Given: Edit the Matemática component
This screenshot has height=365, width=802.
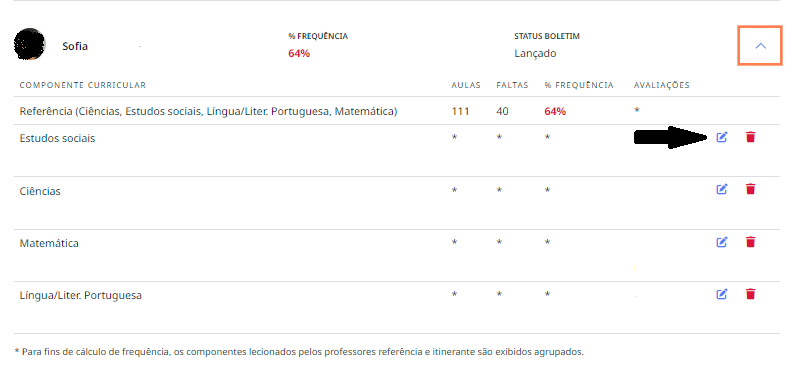Looking at the screenshot, I should click(x=721, y=242).
